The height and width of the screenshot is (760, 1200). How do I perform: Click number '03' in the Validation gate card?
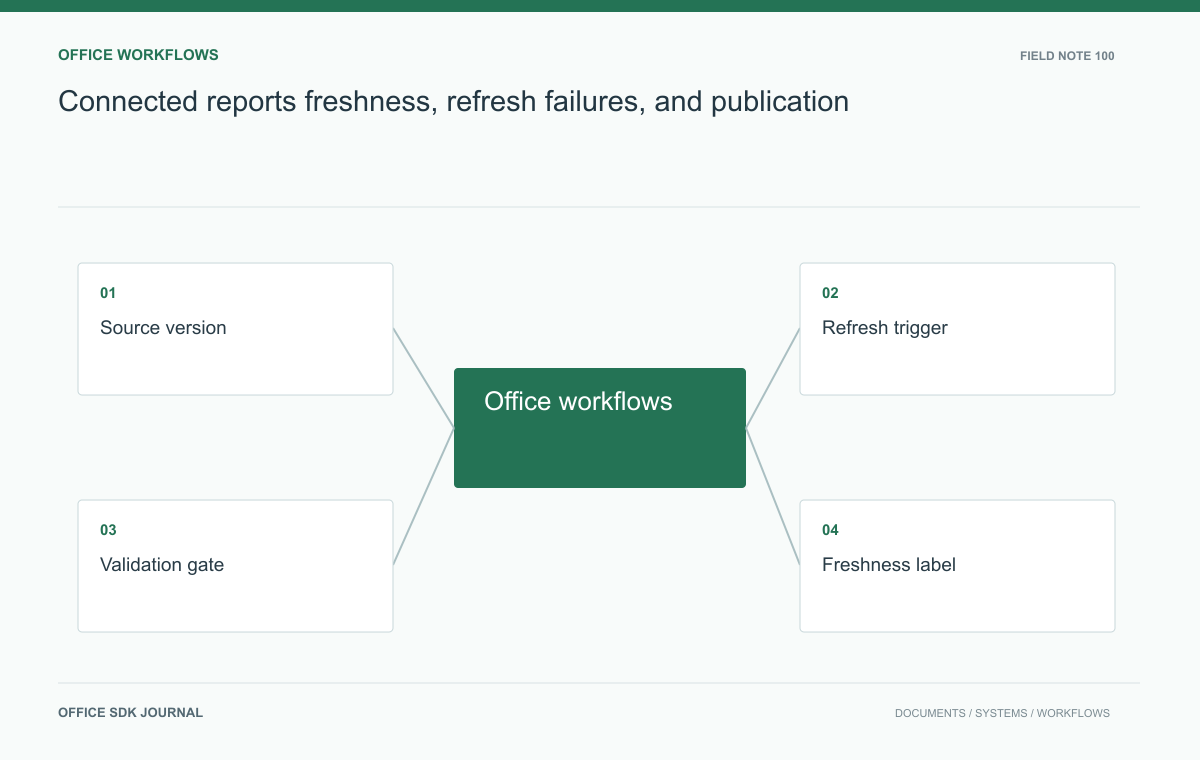(x=108, y=530)
